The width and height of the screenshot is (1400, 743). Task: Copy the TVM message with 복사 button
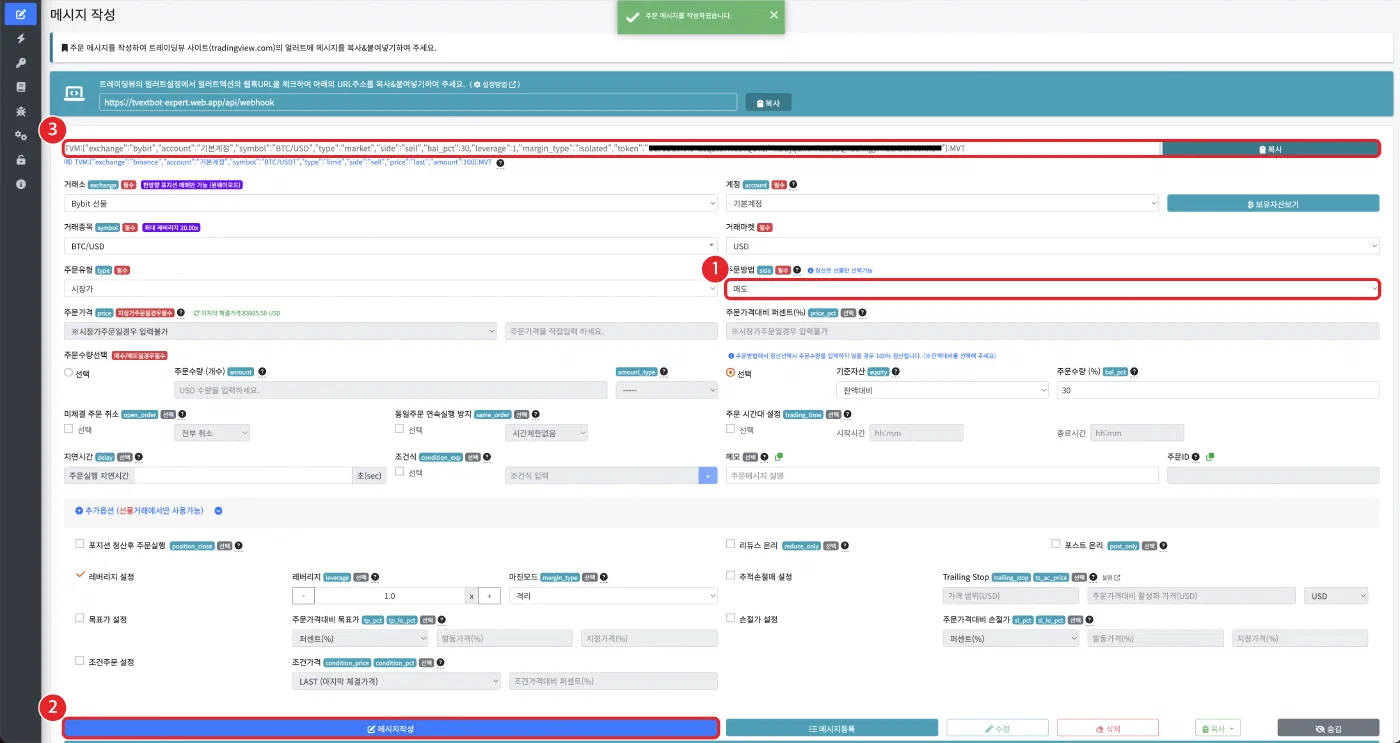tap(1270, 148)
